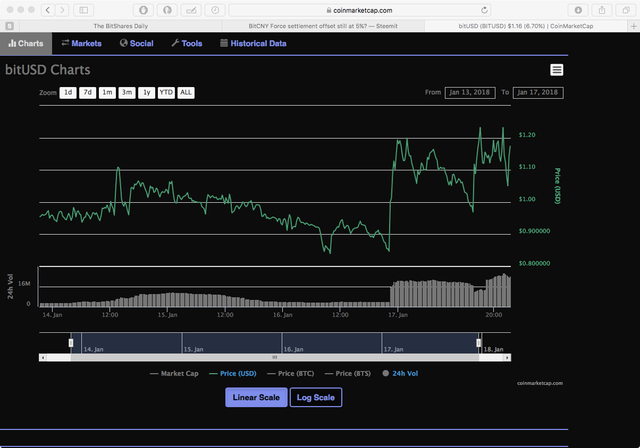Click the pinned tab icon at left of tab bar
640x448 pixels.
tap(10, 26)
